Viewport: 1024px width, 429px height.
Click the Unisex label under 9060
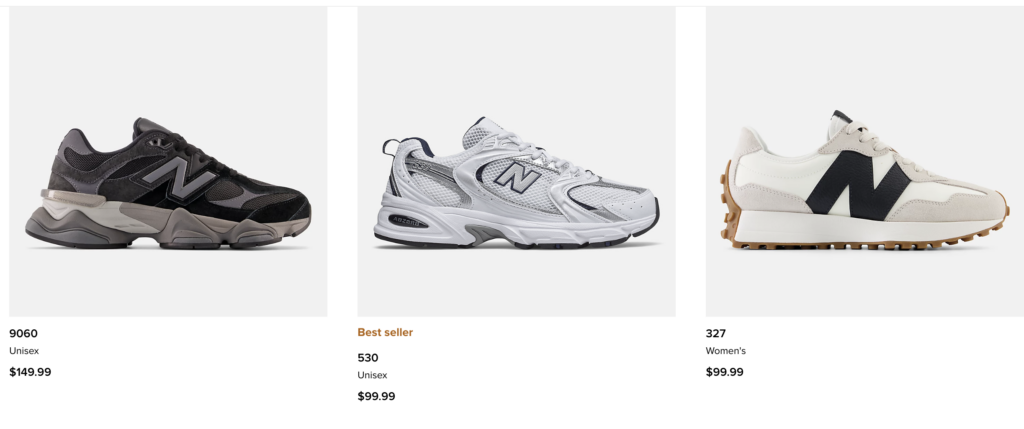tap(24, 351)
